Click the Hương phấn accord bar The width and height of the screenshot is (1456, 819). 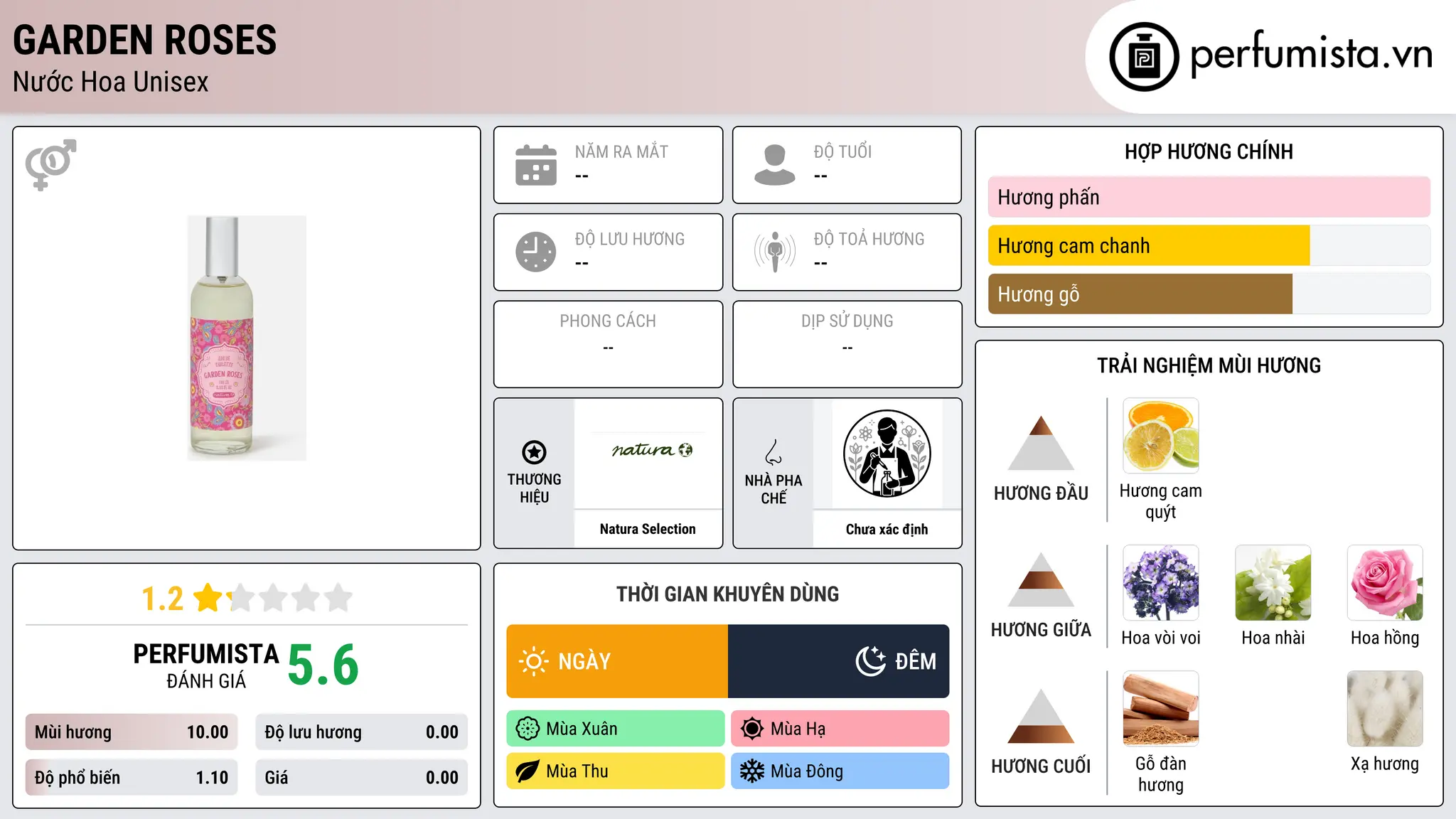pos(1209,198)
